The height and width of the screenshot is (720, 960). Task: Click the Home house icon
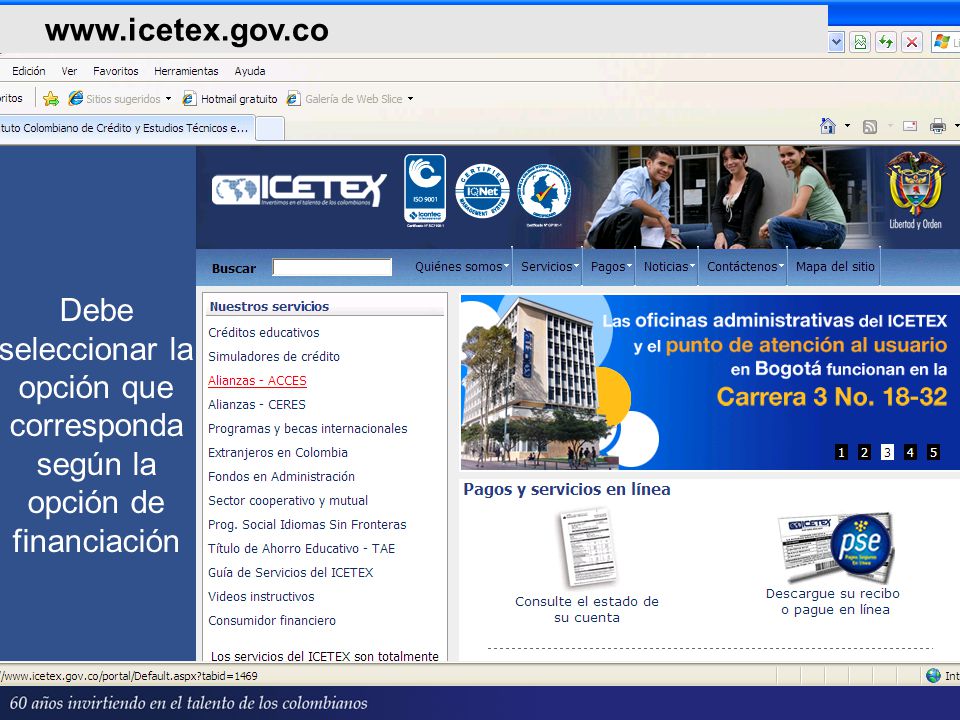pyautogui.click(x=828, y=126)
